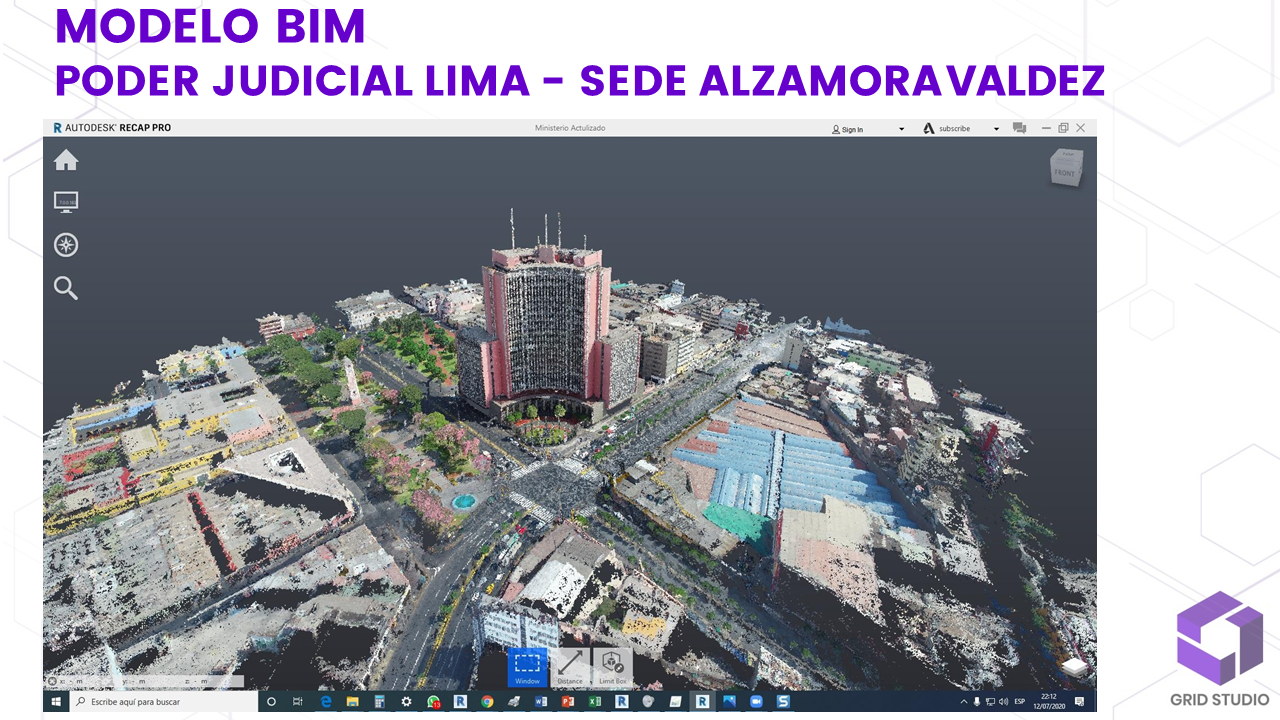Choose the Limit Box tool
The image size is (1280, 720).
pos(613,667)
